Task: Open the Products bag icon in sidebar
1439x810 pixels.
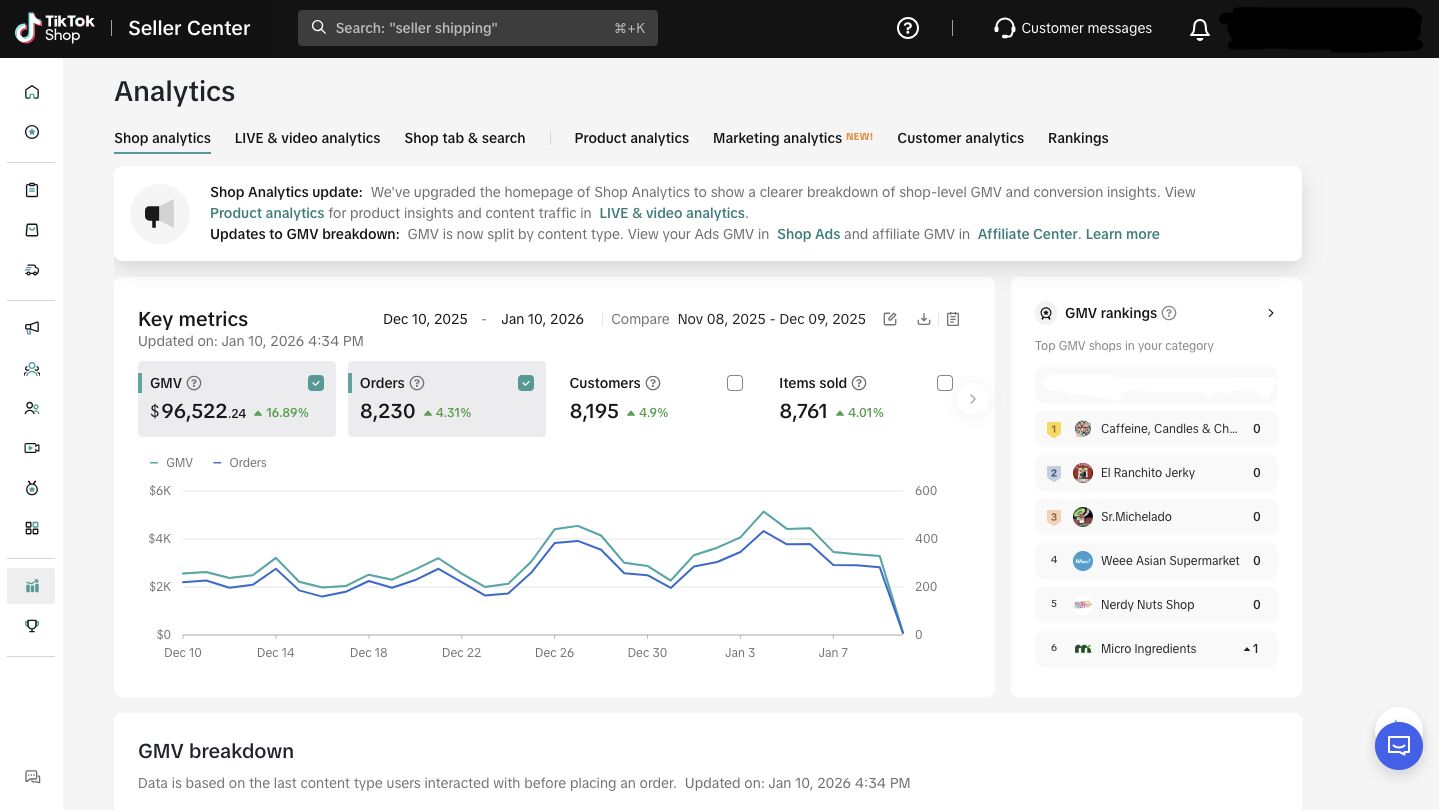Action: coord(32,230)
